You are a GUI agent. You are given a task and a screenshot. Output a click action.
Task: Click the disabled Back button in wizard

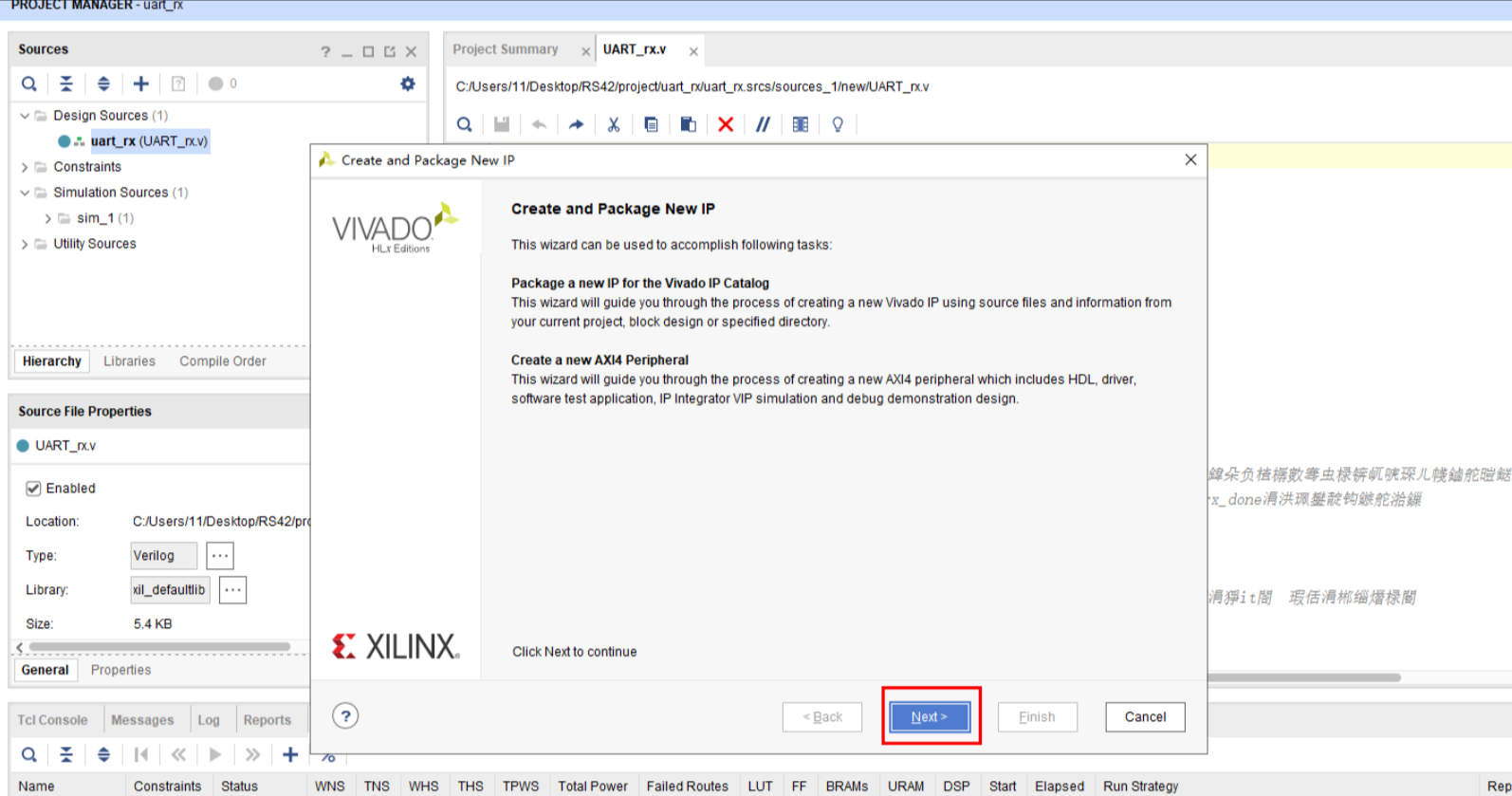click(822, 717)
